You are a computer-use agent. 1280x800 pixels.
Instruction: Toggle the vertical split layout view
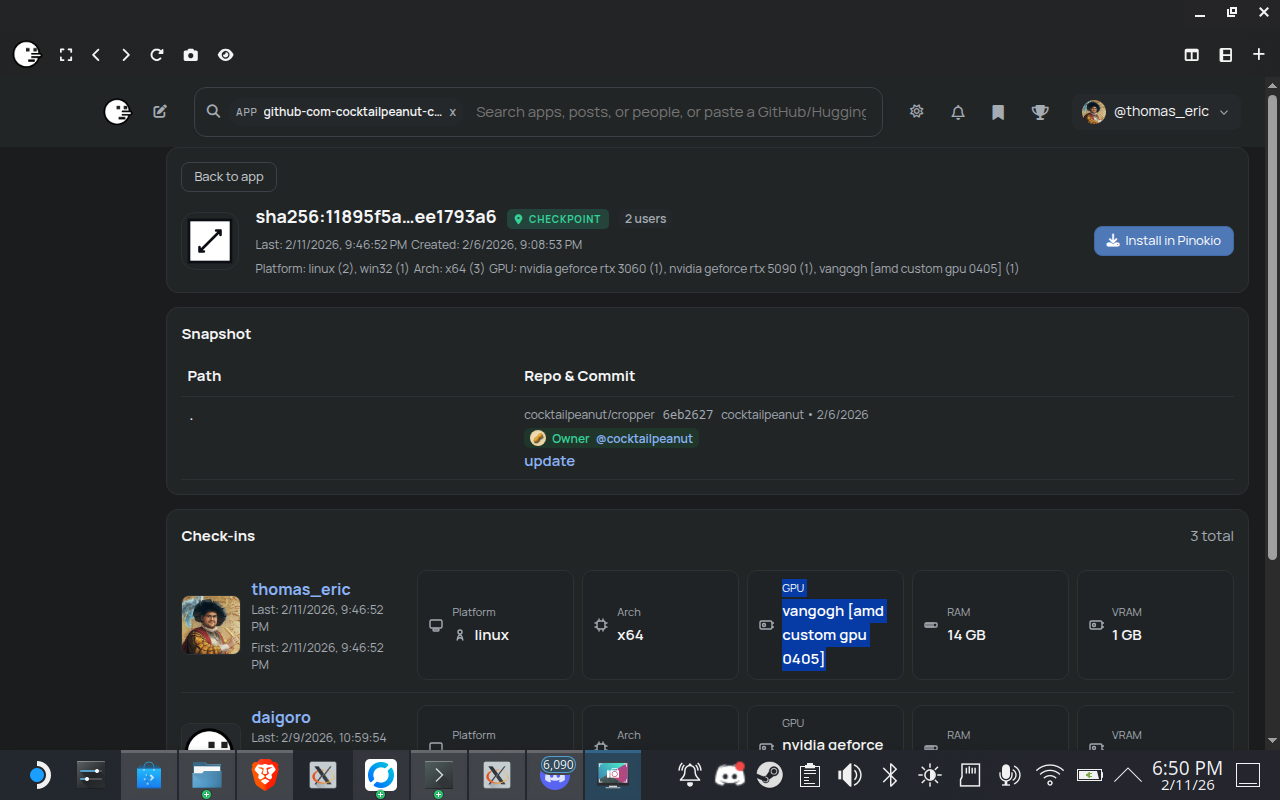[1191, 55]
